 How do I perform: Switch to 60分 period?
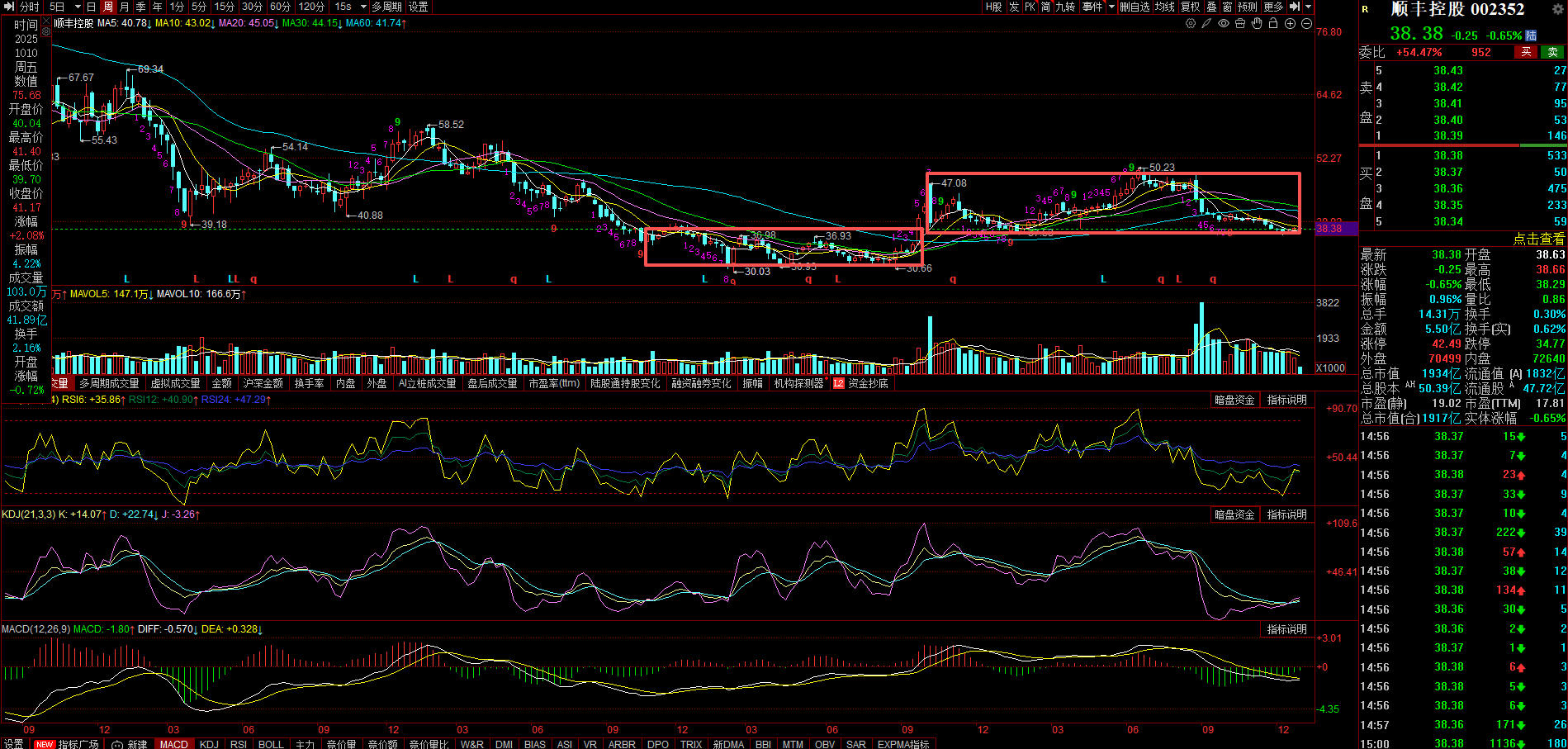(280, 7)
